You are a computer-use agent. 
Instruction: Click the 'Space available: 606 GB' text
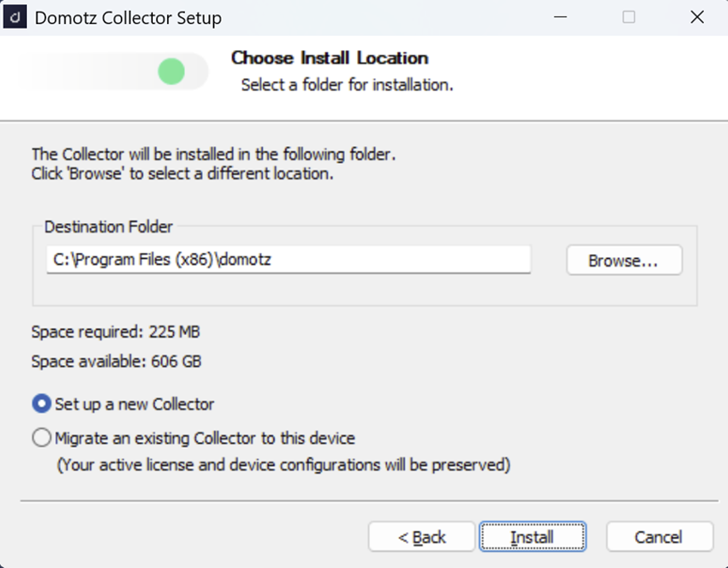(117, 361)
